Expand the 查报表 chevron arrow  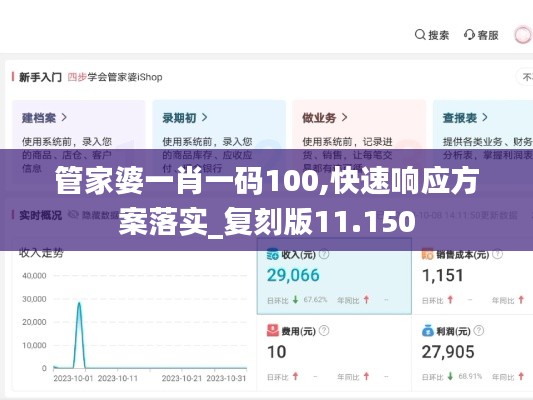tap(485, 118)
